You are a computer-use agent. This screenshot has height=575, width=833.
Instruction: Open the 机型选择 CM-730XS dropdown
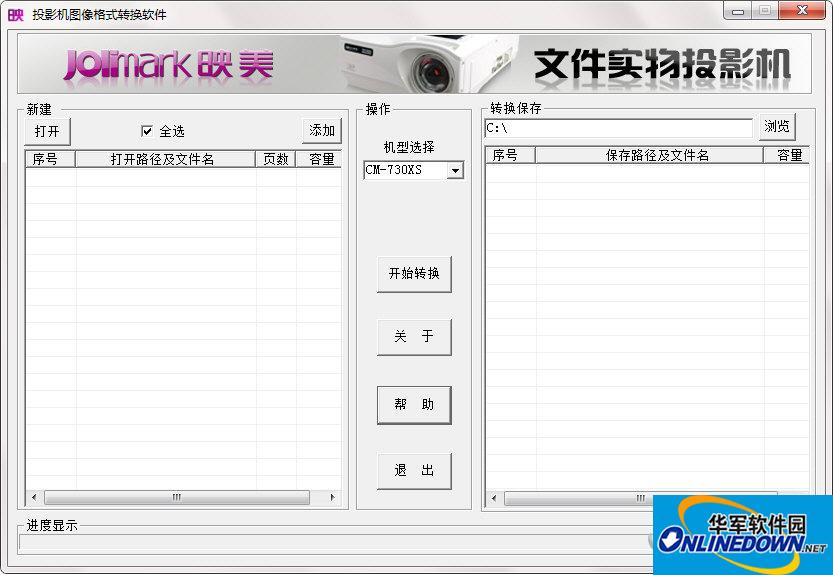(x=455, y=171)
